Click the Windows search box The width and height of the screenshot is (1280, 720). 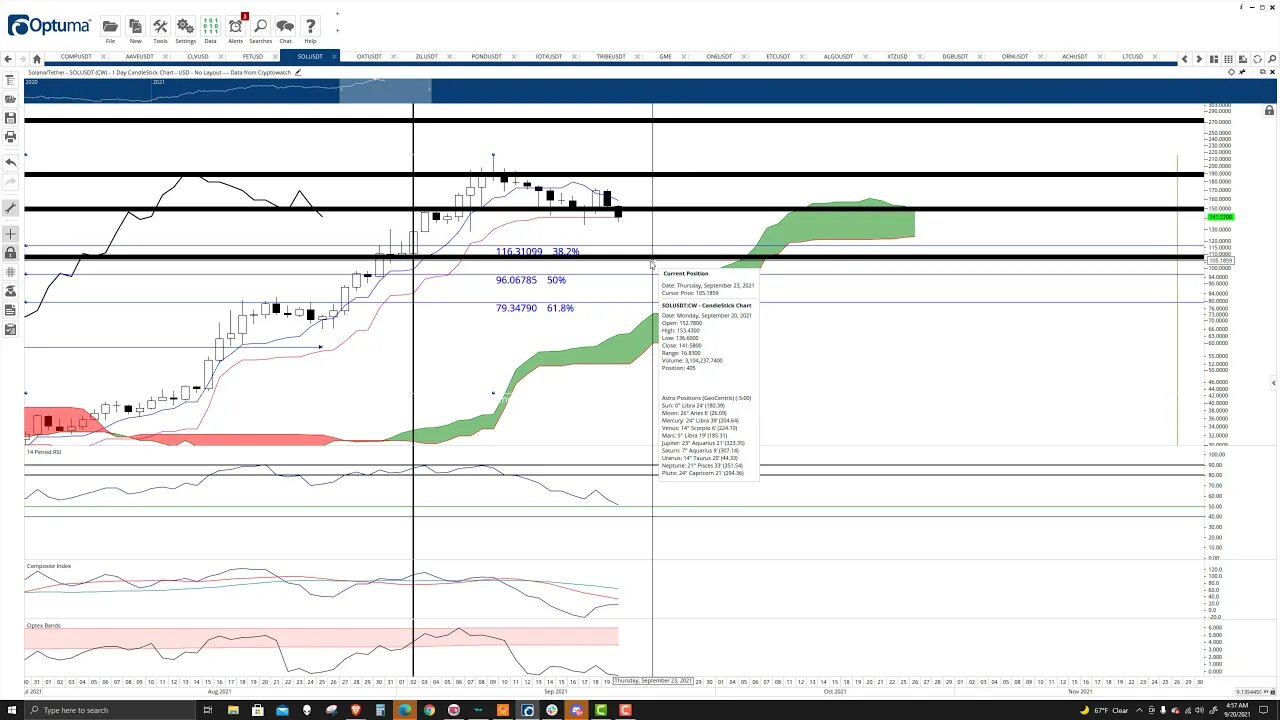[110, 710]
